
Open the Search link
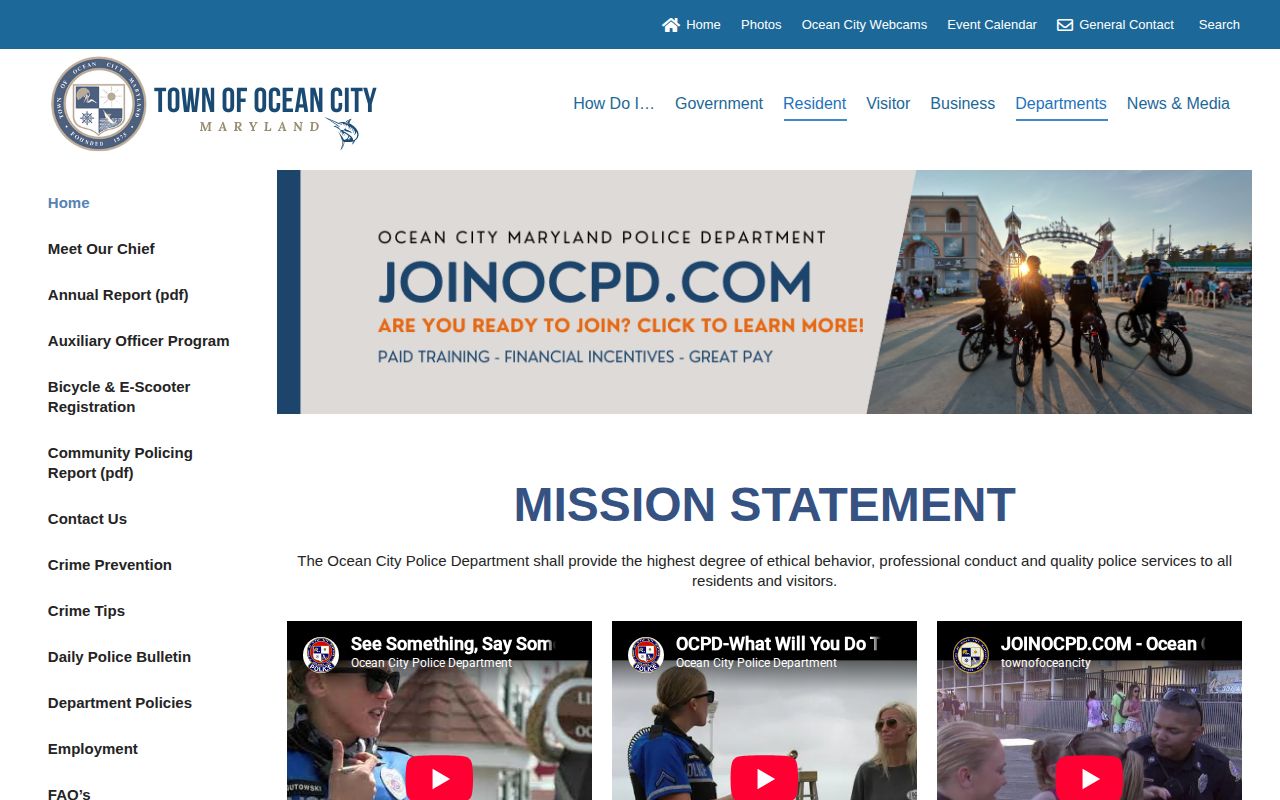click(1219, 25)
